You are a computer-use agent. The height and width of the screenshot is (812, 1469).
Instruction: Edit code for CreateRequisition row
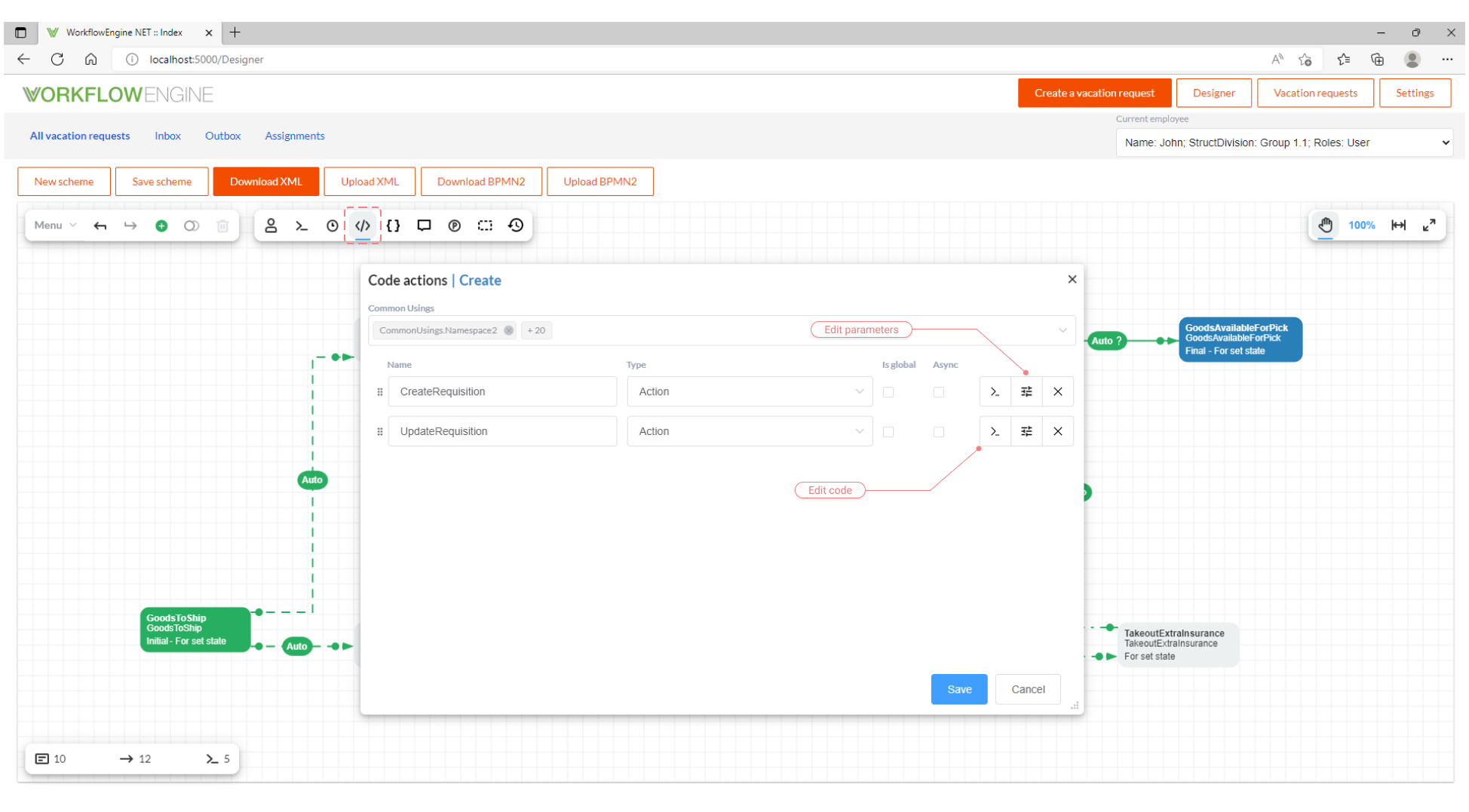[x=995, y=392]
